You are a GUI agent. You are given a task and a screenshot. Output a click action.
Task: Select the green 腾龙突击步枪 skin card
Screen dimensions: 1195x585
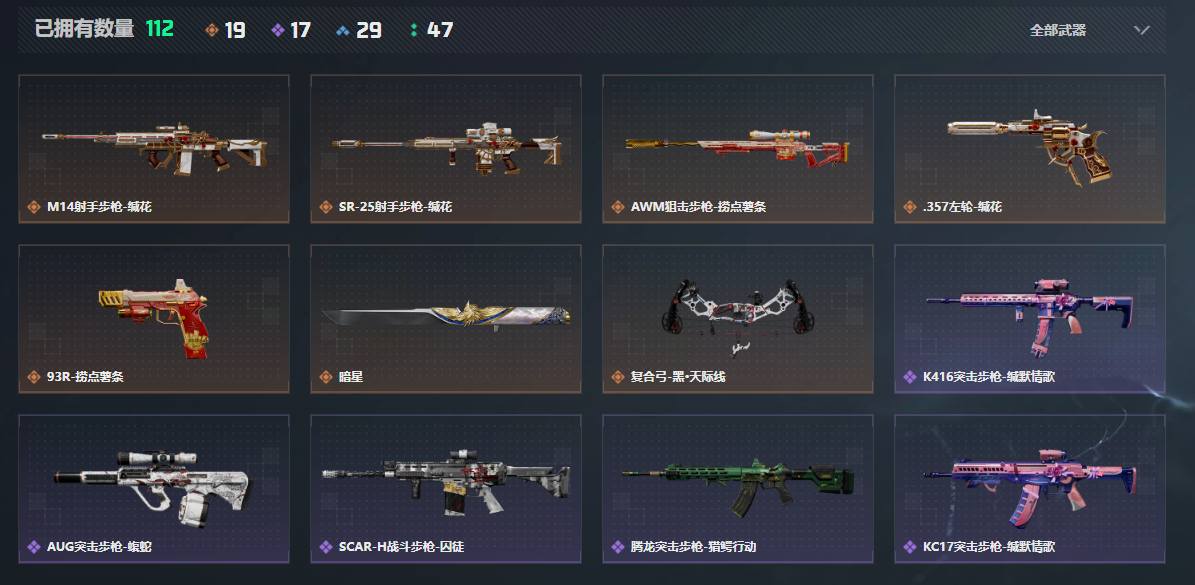coord(738,488)
